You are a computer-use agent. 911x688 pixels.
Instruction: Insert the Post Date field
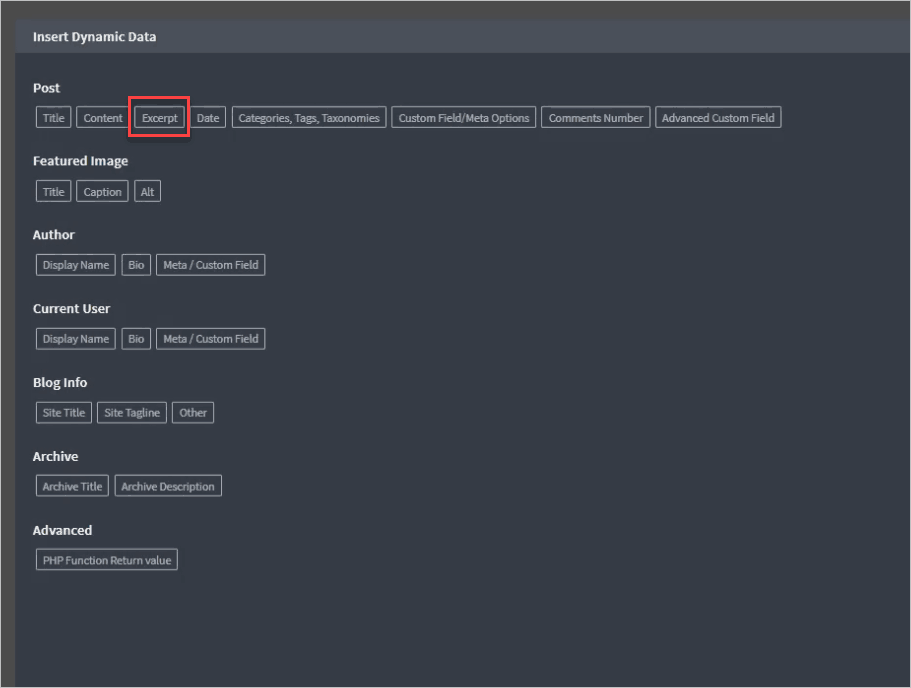[x=208, y=118]
